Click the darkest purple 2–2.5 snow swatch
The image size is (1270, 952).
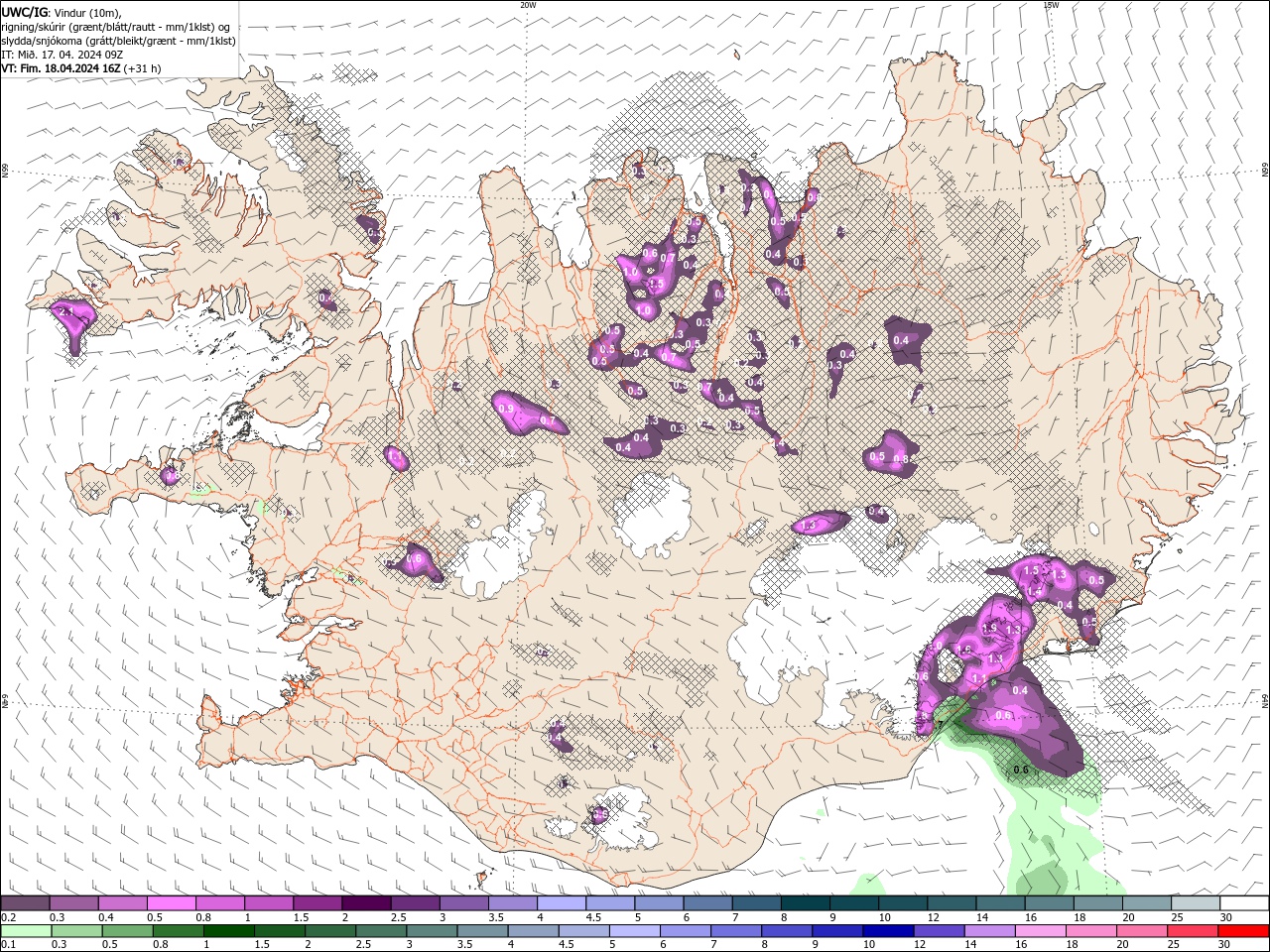[x=366, y=903]
